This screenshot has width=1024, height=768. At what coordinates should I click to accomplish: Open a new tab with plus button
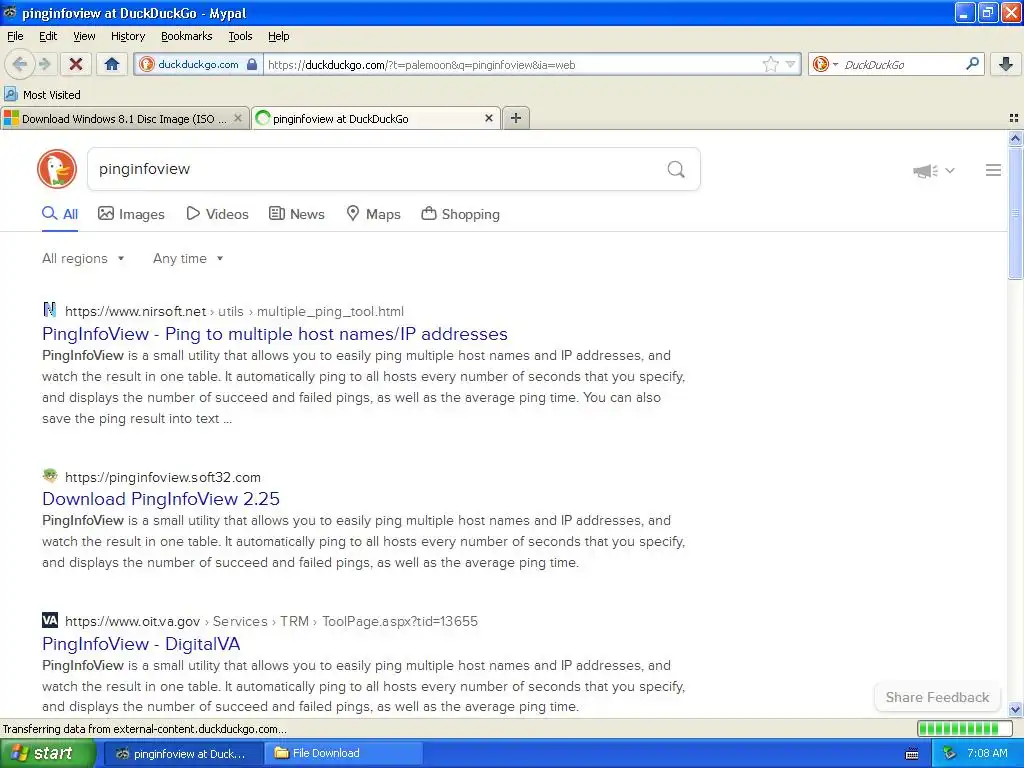516,118
